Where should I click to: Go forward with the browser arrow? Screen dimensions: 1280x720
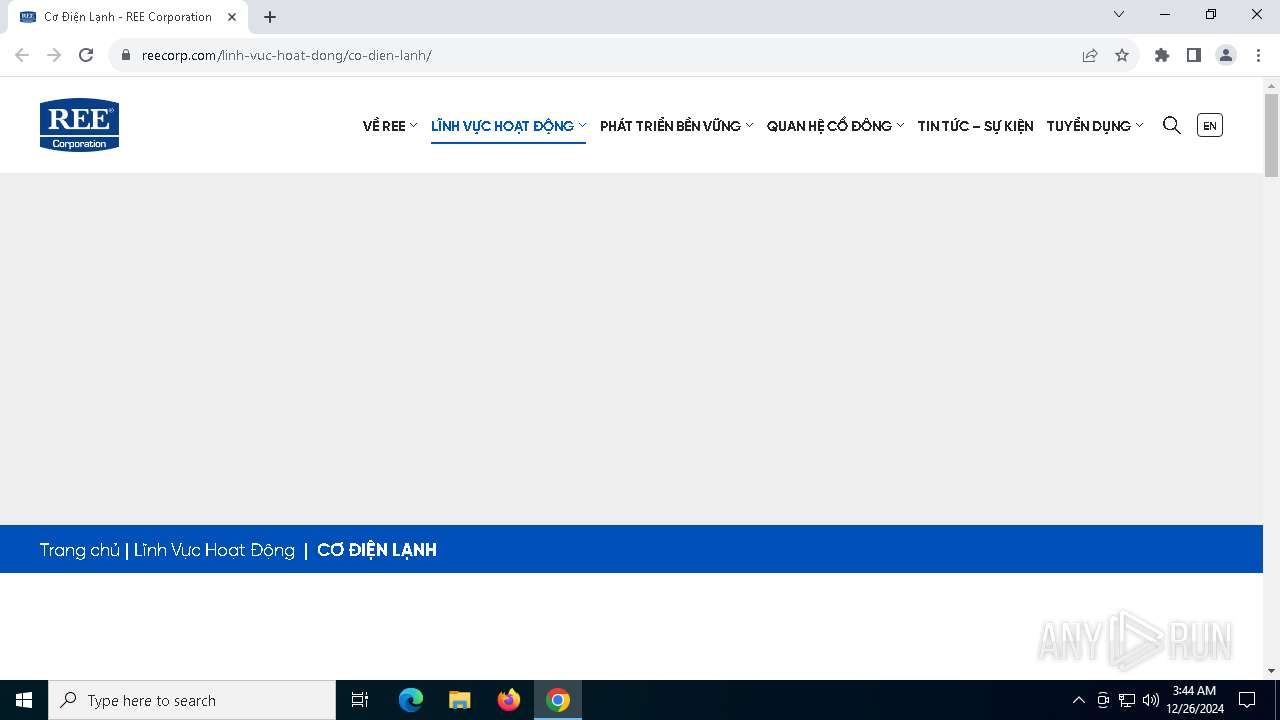54,55
